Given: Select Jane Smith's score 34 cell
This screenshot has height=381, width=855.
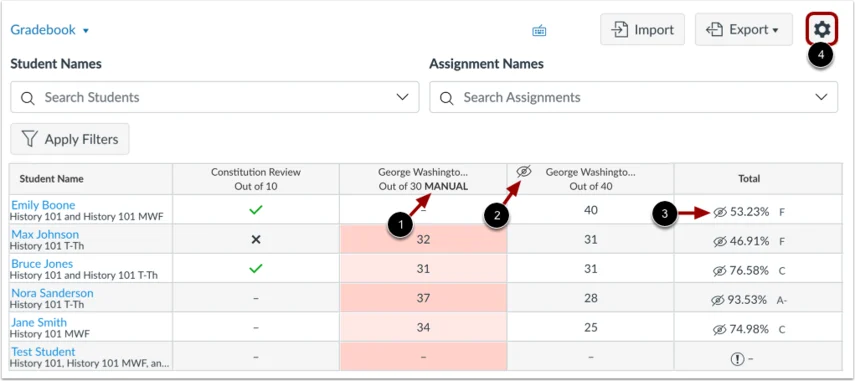Looking at the screenshot, I should click(x=423, y=327).
